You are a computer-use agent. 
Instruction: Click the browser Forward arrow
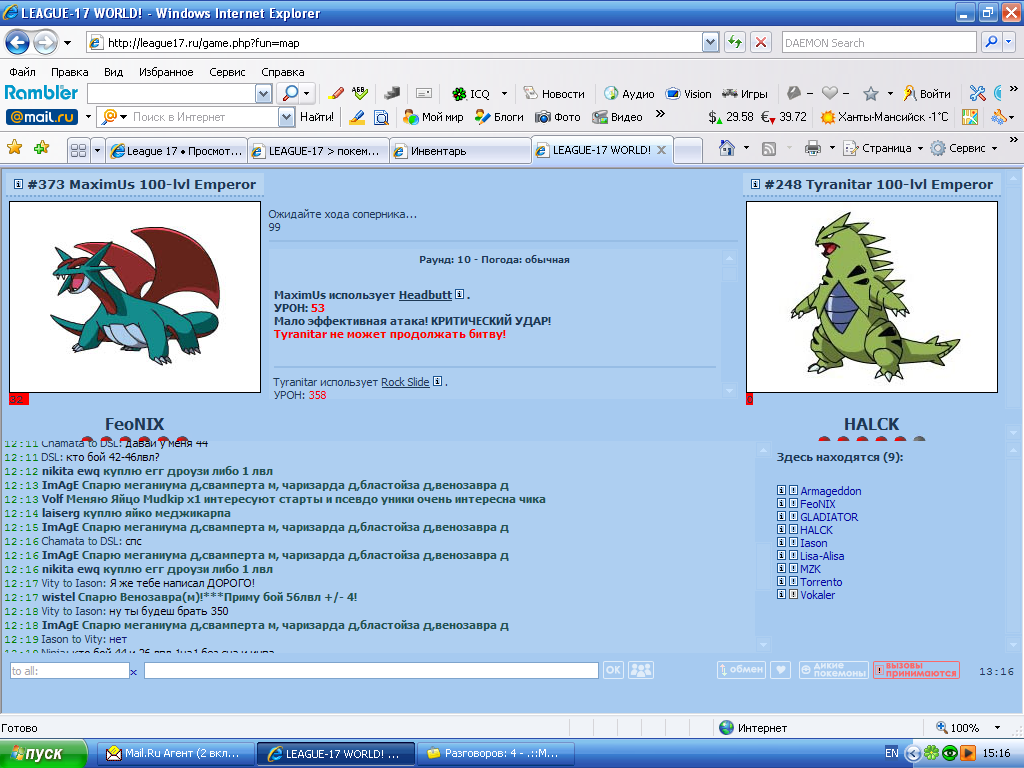[x=45, y=43]
